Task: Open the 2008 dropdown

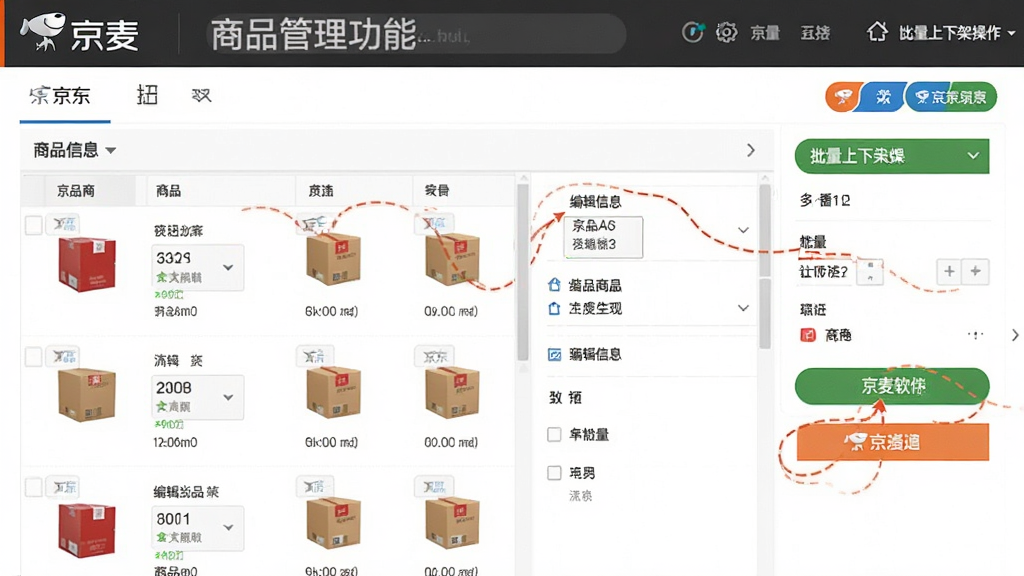Action: 198,397
